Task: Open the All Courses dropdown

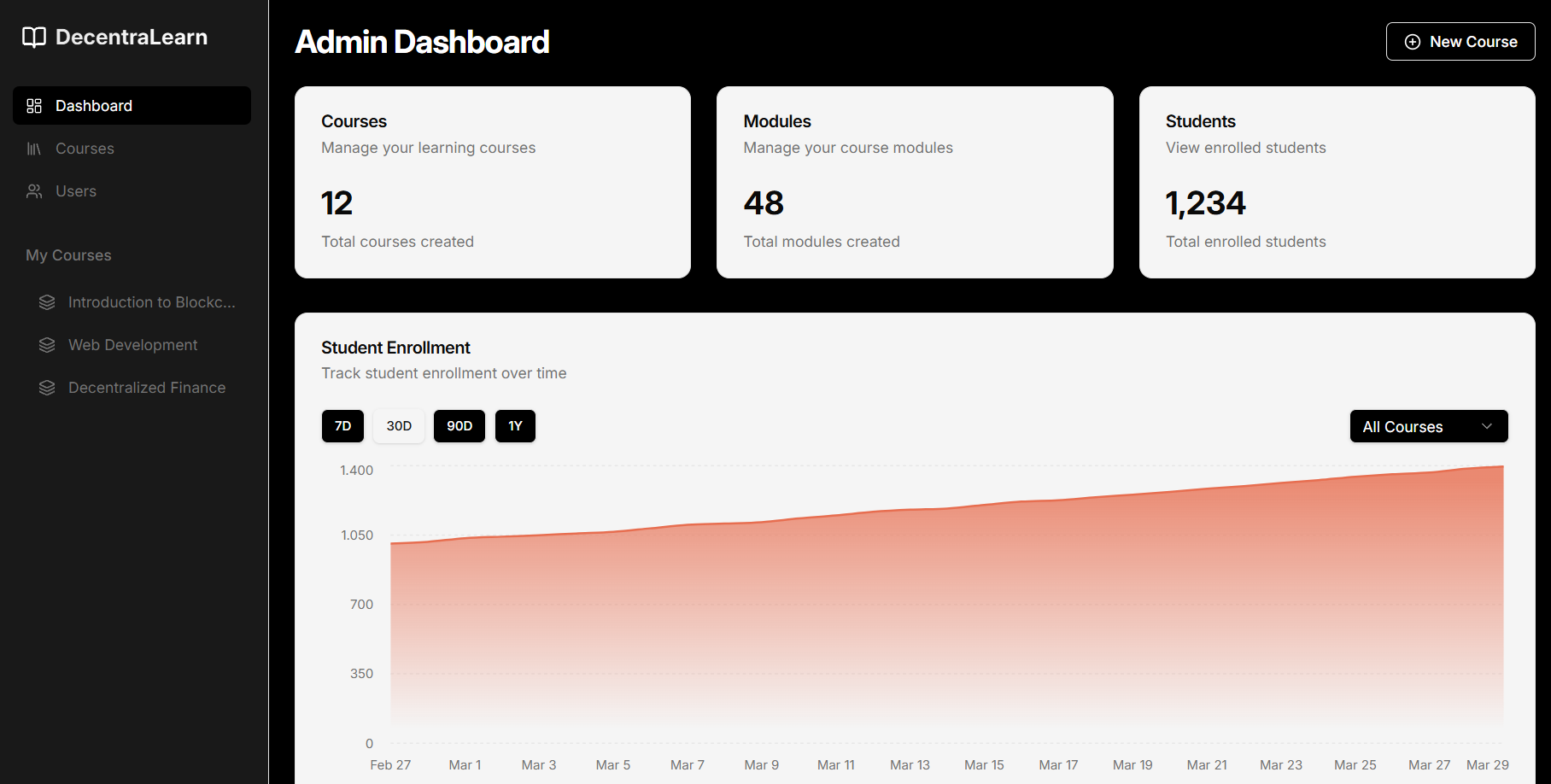Action: click(1429, 426)
